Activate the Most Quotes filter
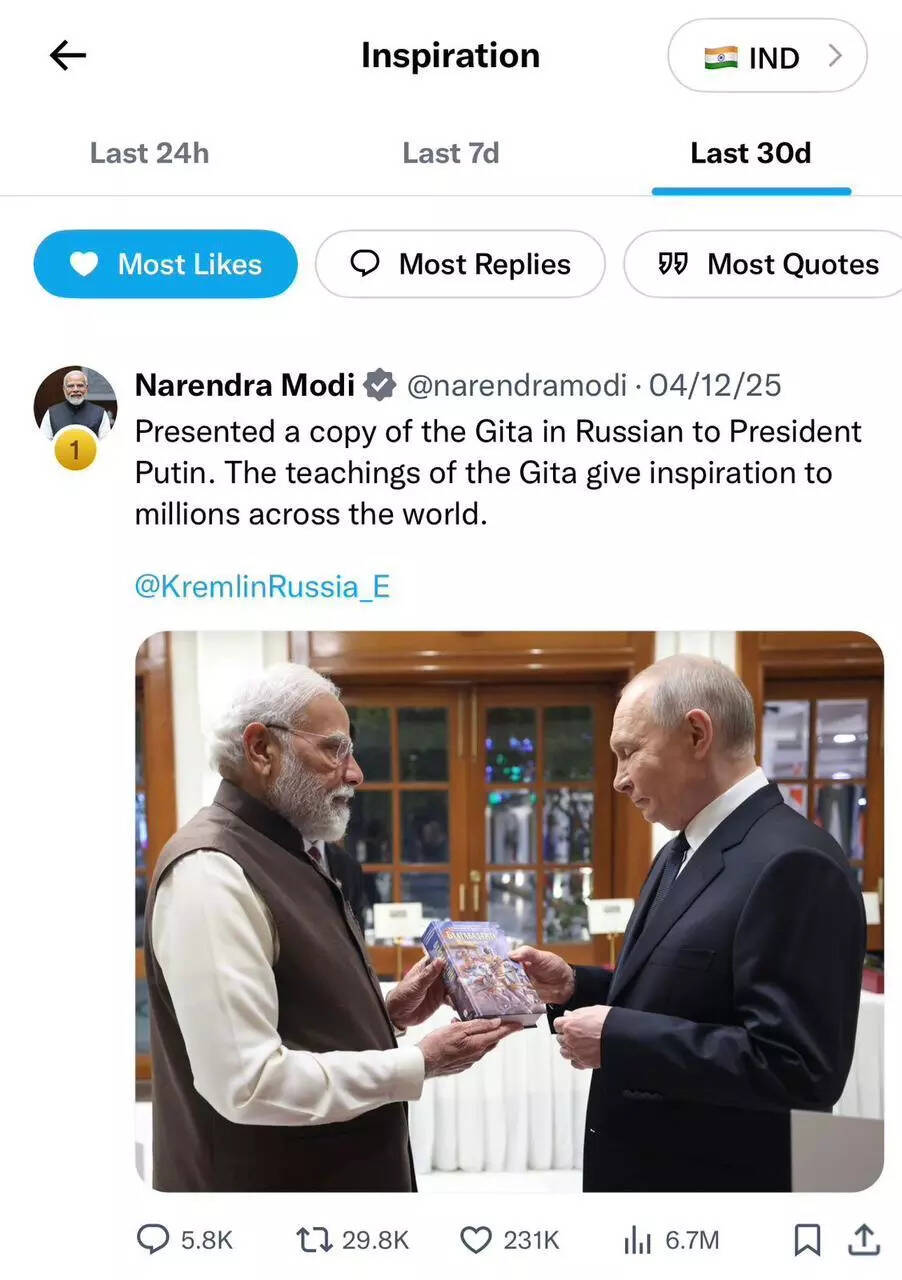Image resolution: width=902 pixels, height=1280 pixels. pos(765,264)
